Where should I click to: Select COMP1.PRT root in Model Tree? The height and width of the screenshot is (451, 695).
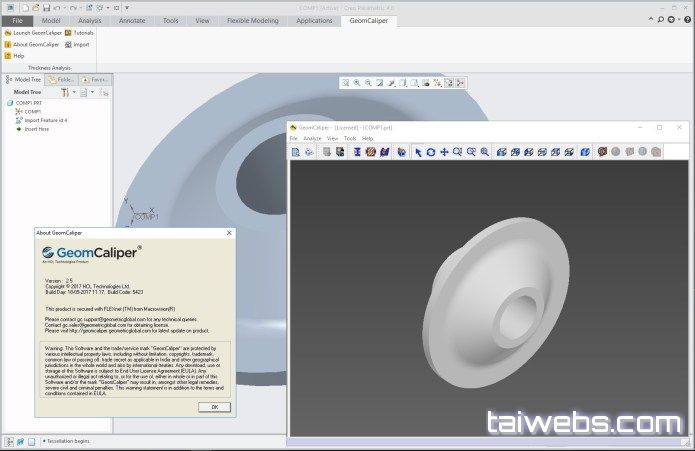tap(28, 103)
